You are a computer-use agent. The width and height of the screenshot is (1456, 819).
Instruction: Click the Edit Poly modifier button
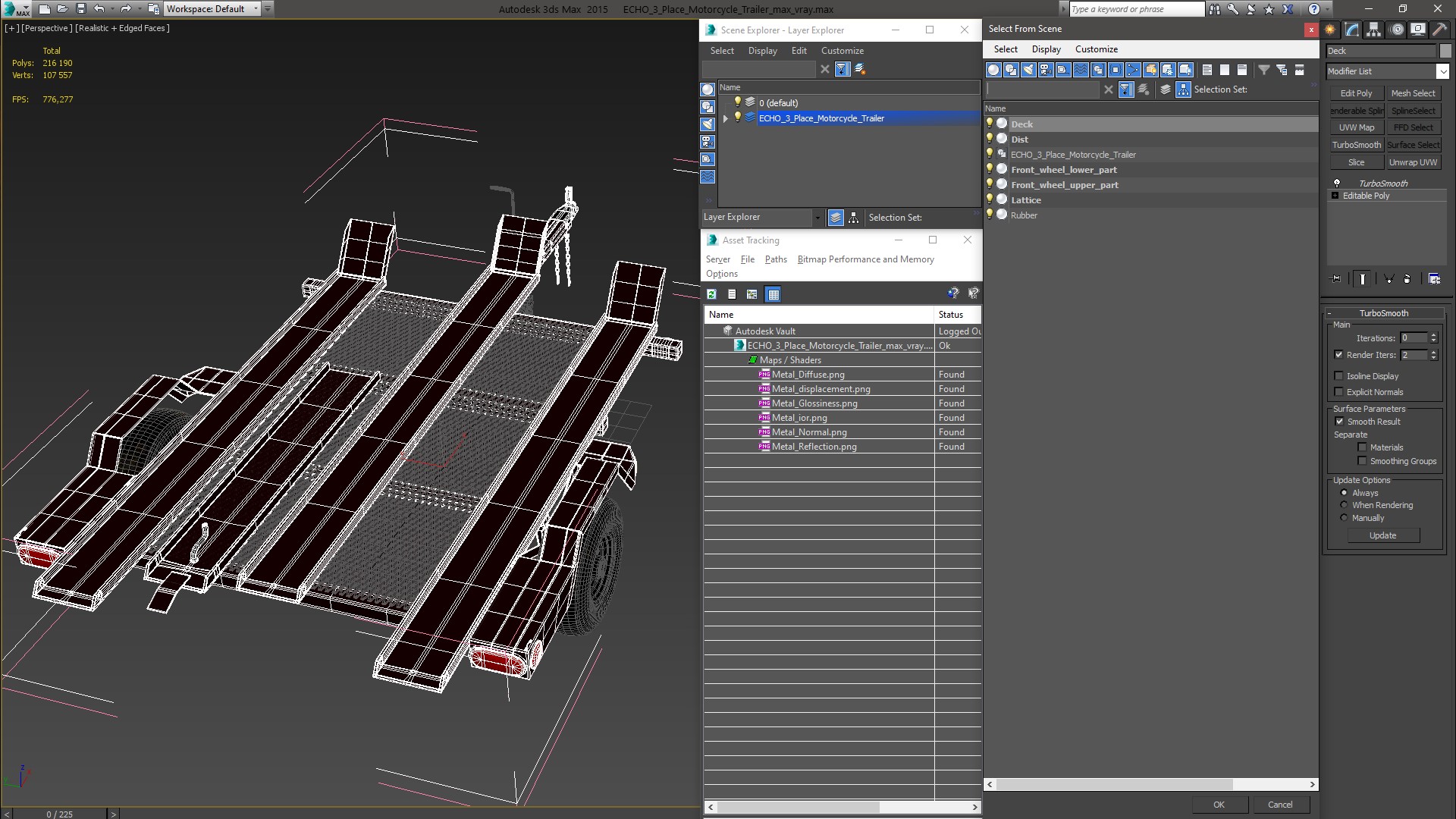(x=1356, y=93)
